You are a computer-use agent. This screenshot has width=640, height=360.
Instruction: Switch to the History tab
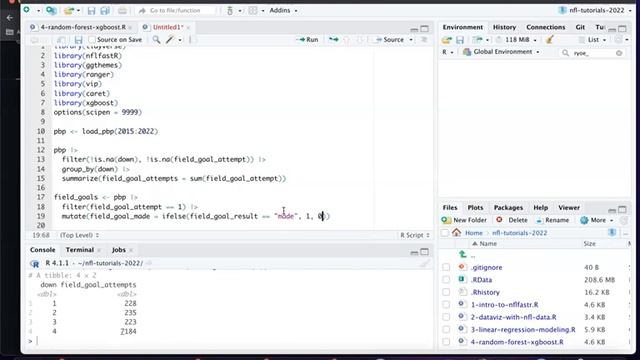504,27
